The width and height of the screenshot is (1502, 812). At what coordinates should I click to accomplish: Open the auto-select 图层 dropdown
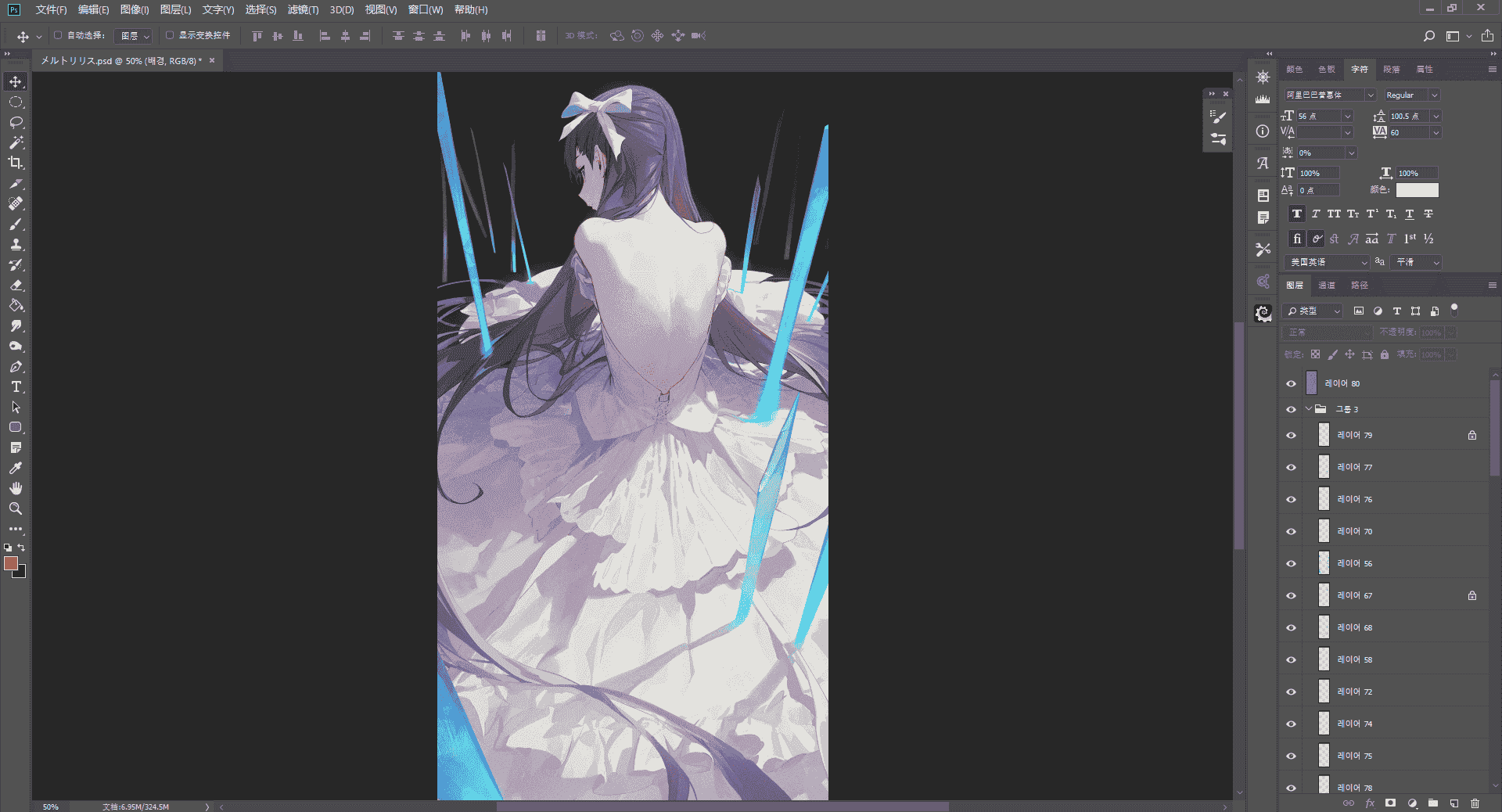click(x=133, y=36)
